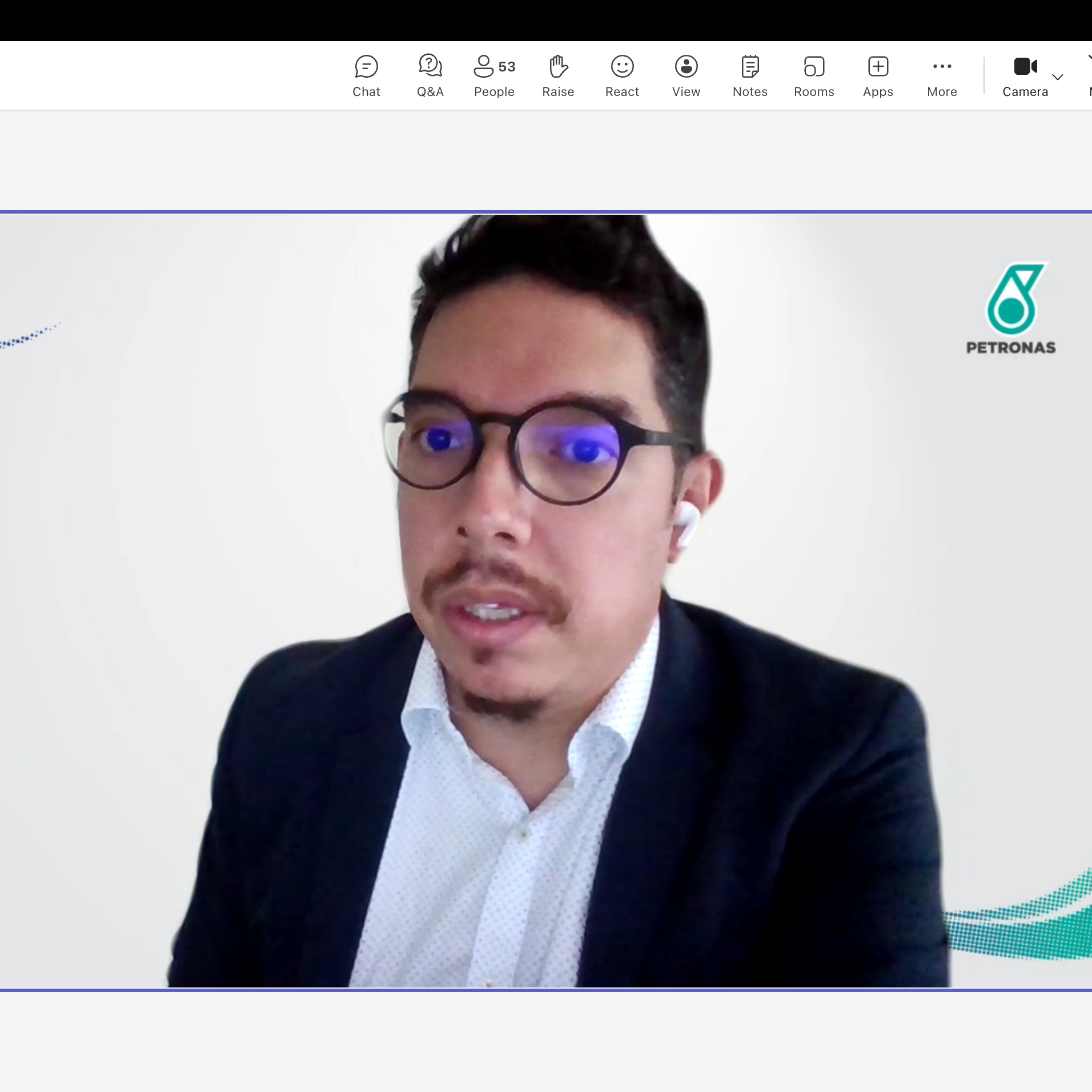Toggle the Raise hand button
Viewport: 1092px width, 1092px height.
558,67
